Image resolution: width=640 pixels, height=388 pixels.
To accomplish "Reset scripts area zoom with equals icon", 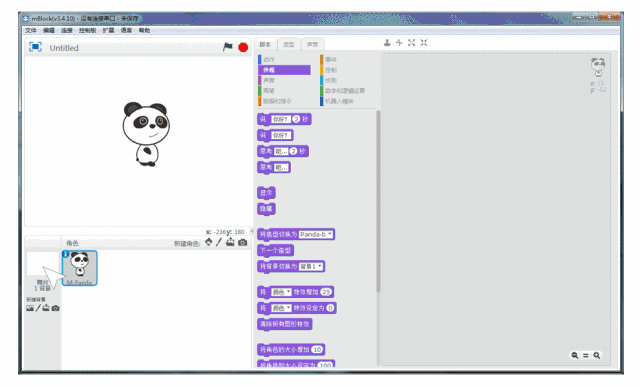I will tap(586, 355).
